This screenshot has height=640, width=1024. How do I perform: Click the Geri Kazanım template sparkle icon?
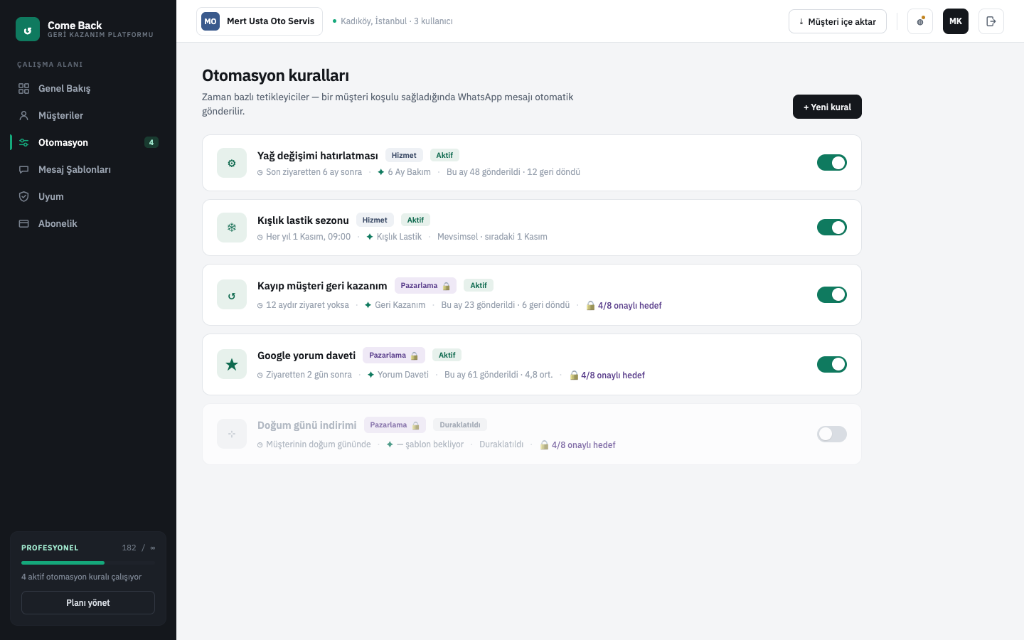368,306
